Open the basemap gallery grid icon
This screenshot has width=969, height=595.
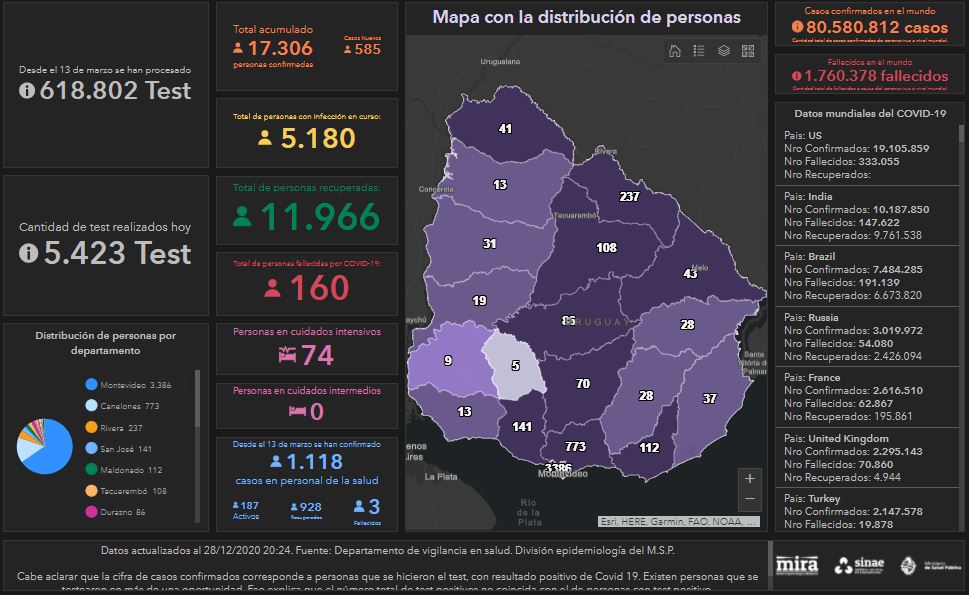[747, 51]
